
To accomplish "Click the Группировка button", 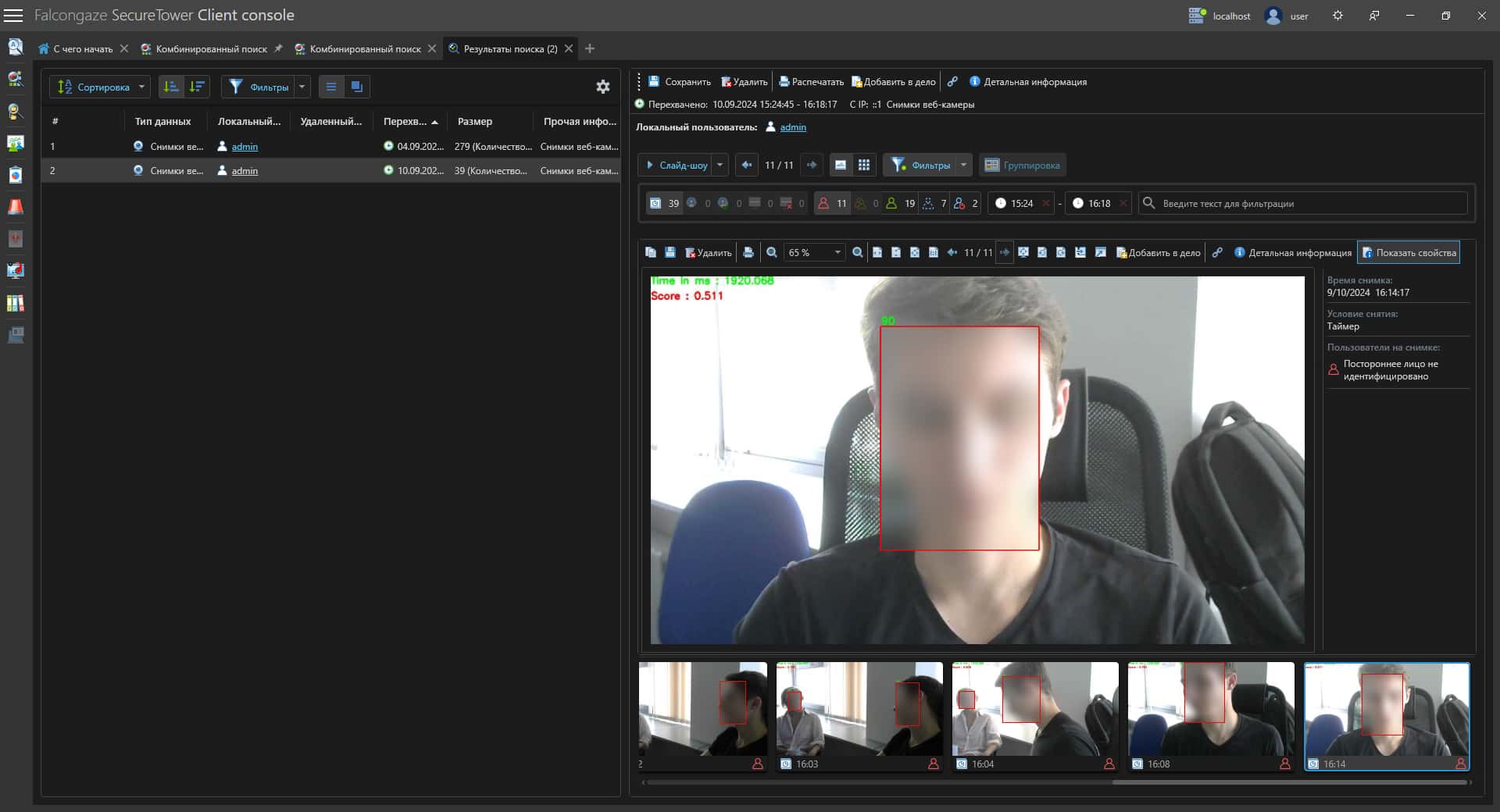I will coord(1023,165).
